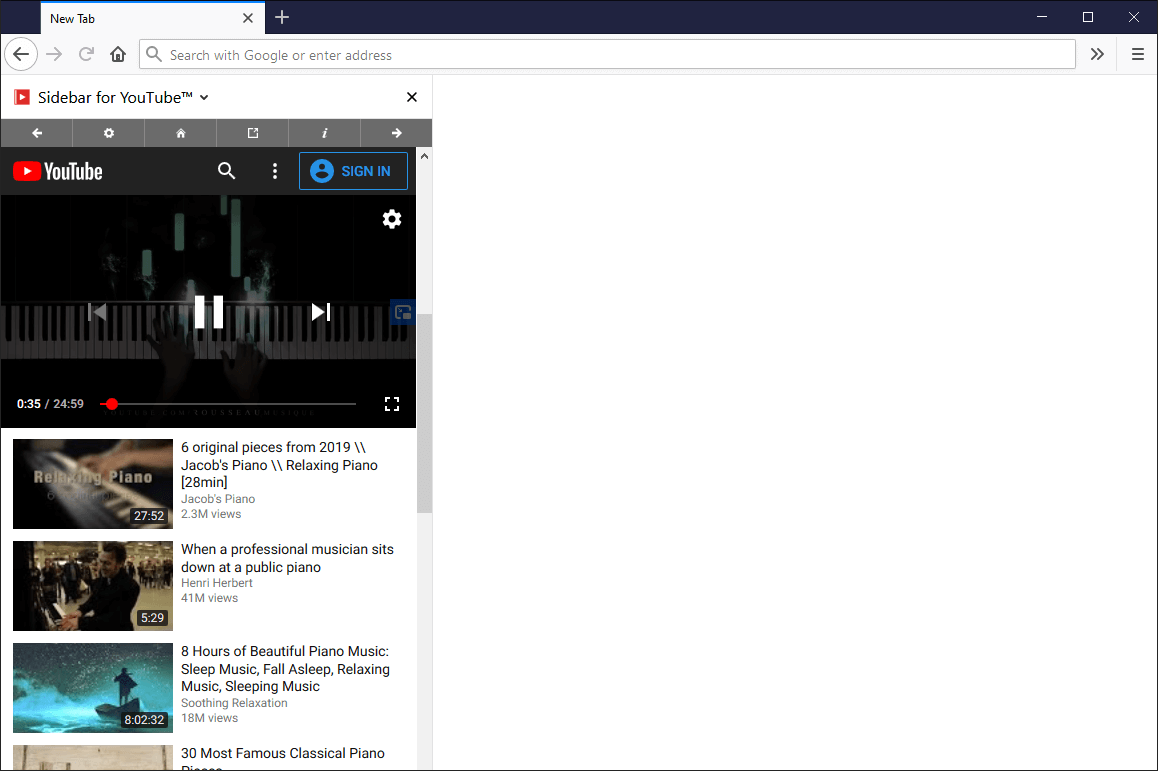Click the SIGN IN button
The height and width of the screenshot is (771, 1158).
[x=353, y=171]
